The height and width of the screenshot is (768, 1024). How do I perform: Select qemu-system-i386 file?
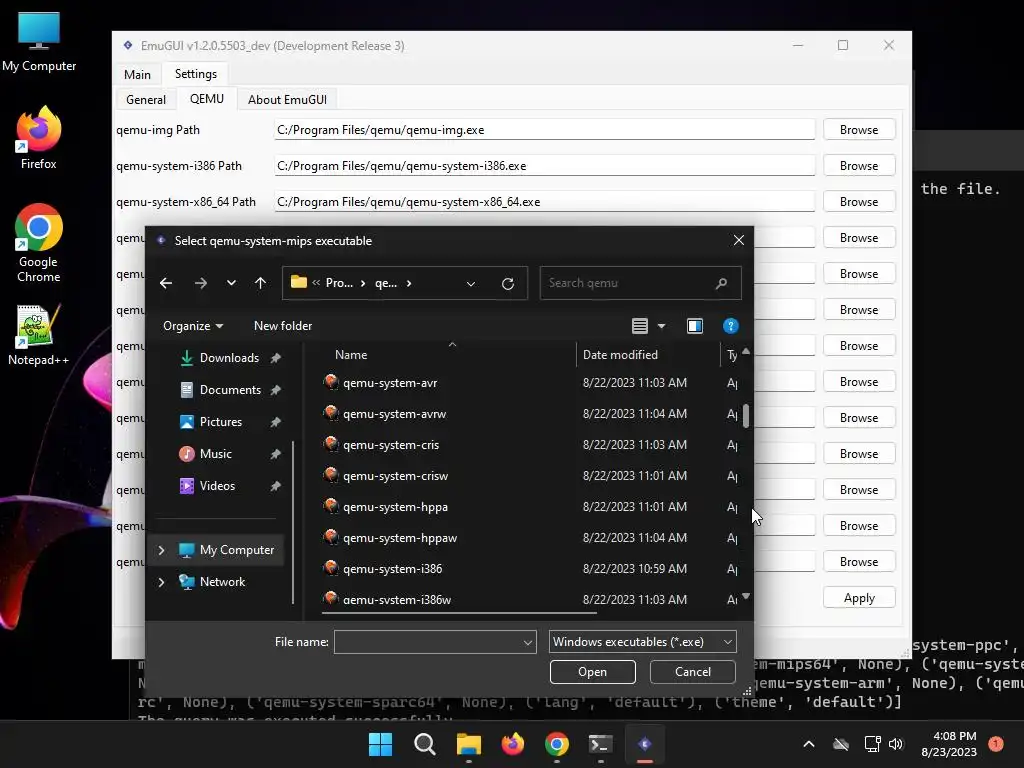392,569
